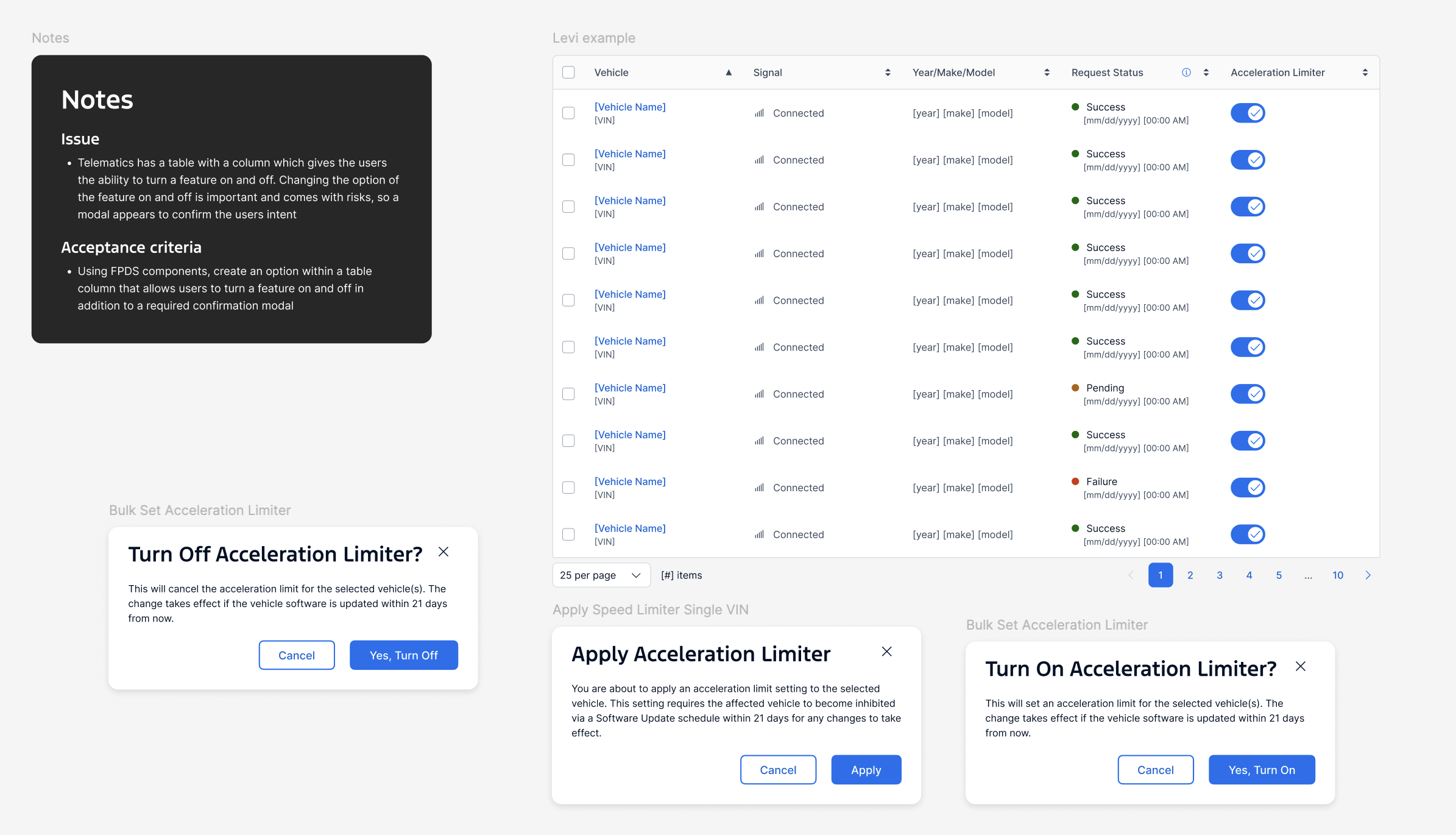Jump to page 10
1456x835 pixels.
(1338, 575)
